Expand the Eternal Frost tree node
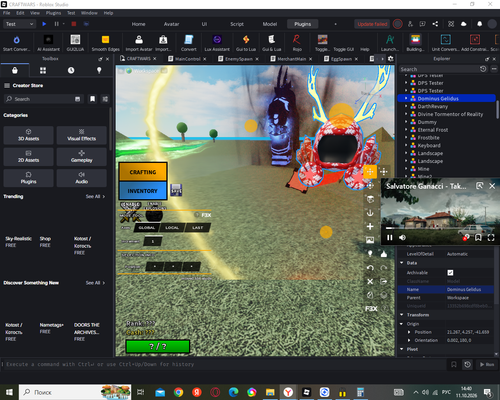The height and width of the screenshot is (400, 500). click(x=406, y=130)
